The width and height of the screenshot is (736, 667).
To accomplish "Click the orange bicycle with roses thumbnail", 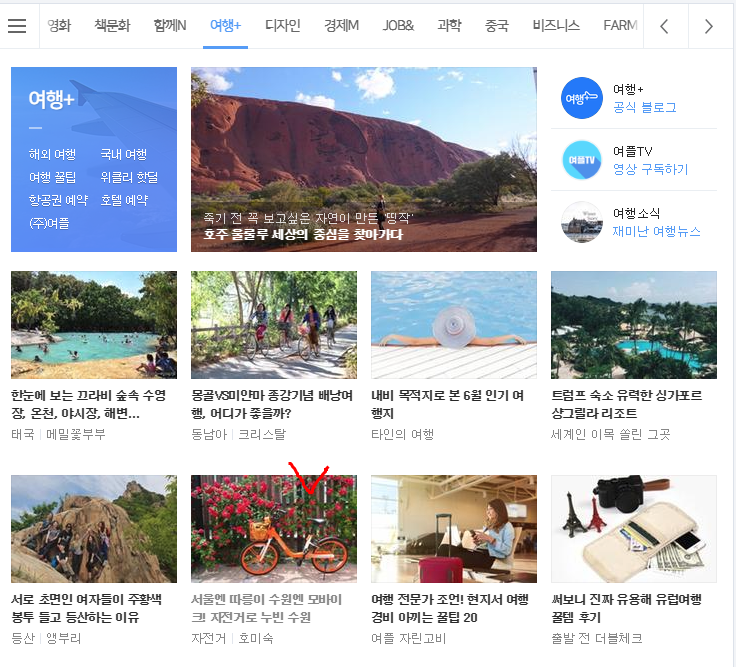I will click(273, 529).
